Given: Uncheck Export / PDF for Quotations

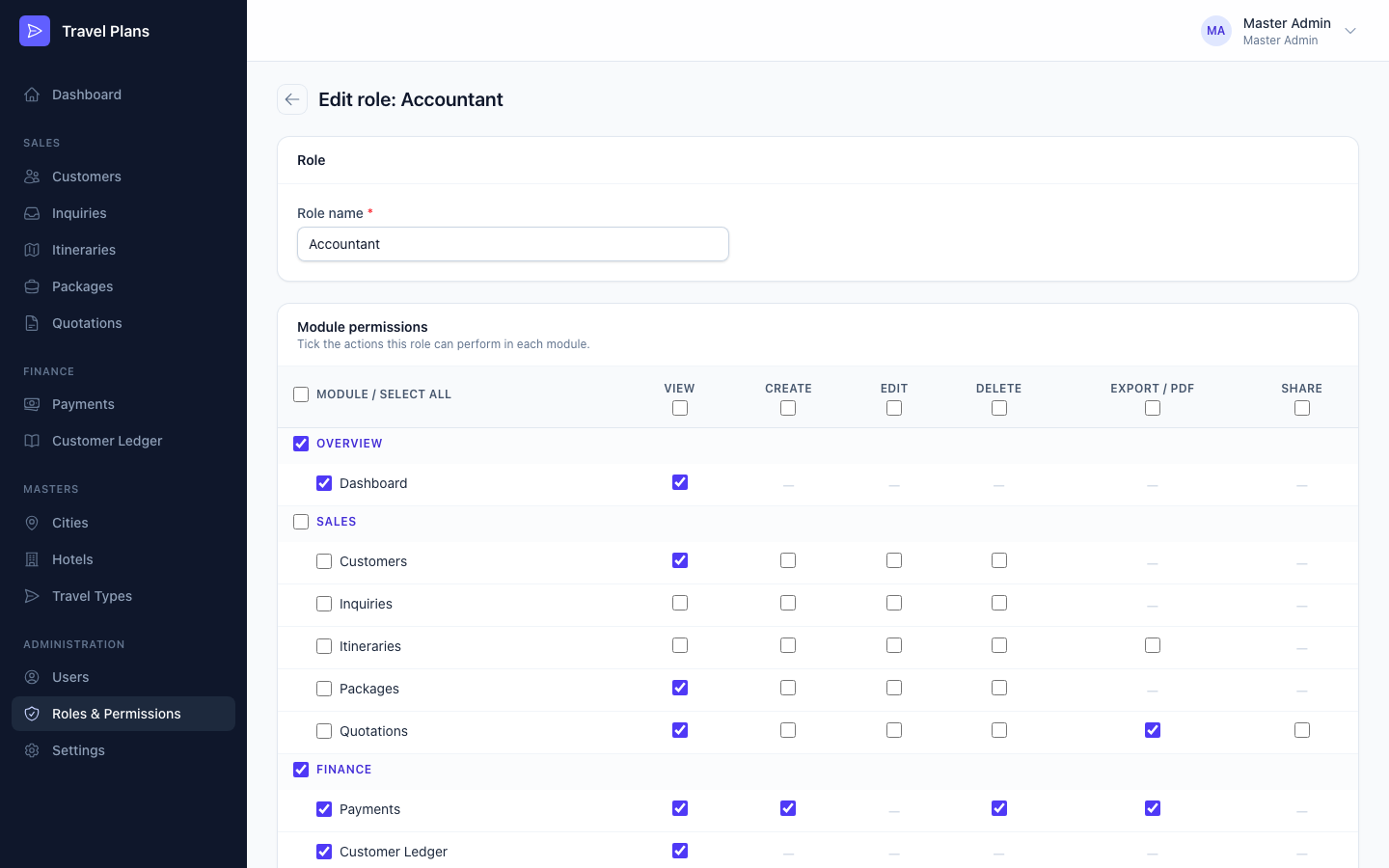Looking at the screenshot, I should click(x=1153, y=730).
